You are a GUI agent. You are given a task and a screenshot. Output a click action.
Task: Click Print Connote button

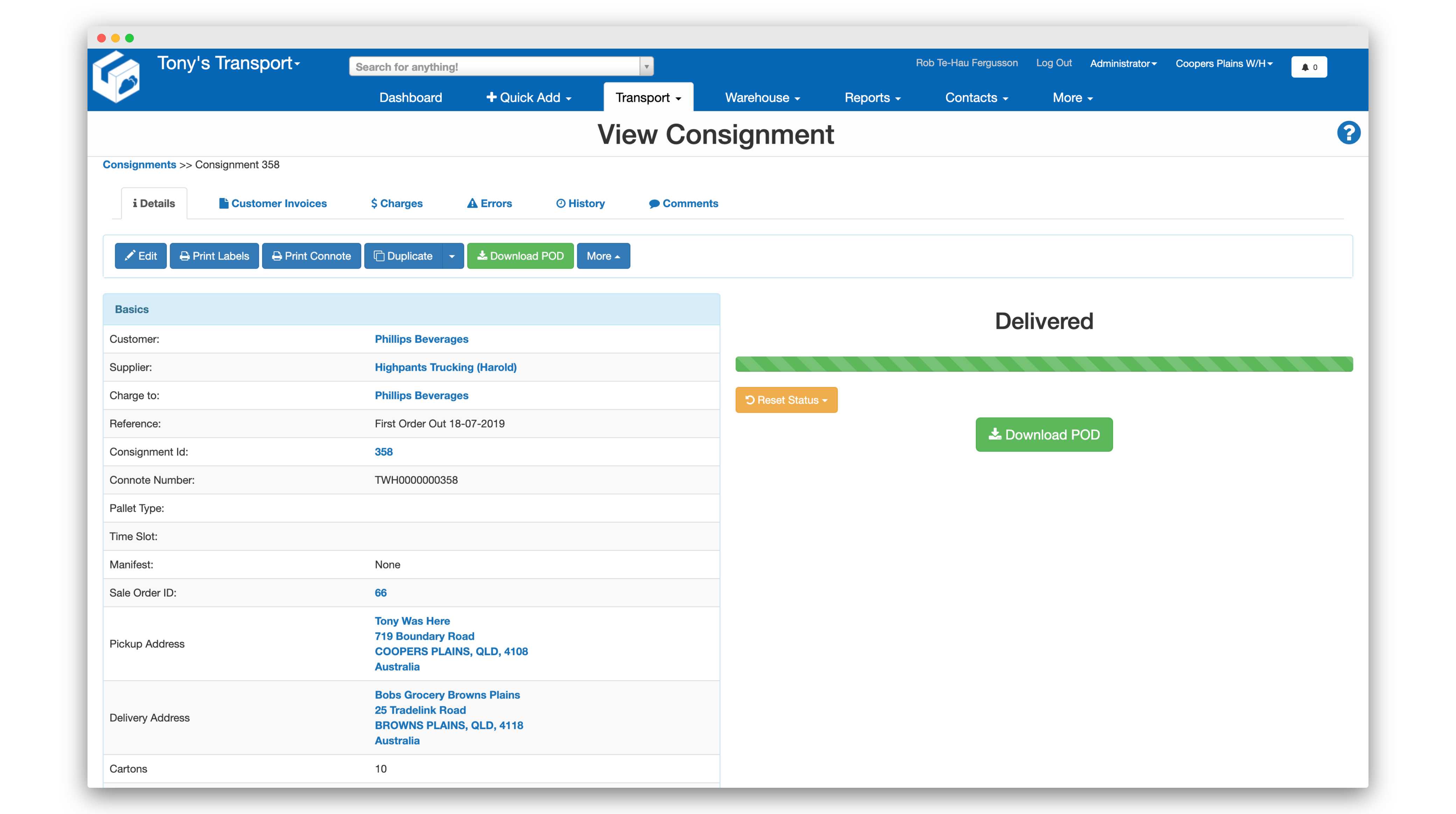[x=311, y=256]
